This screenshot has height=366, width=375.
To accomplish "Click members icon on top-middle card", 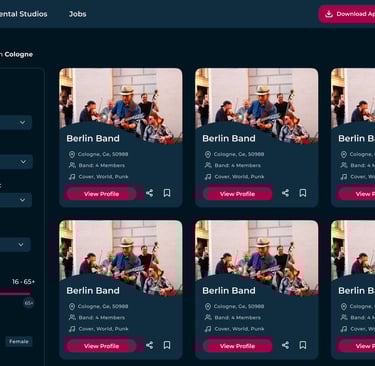I will click(x=208, y=165).
